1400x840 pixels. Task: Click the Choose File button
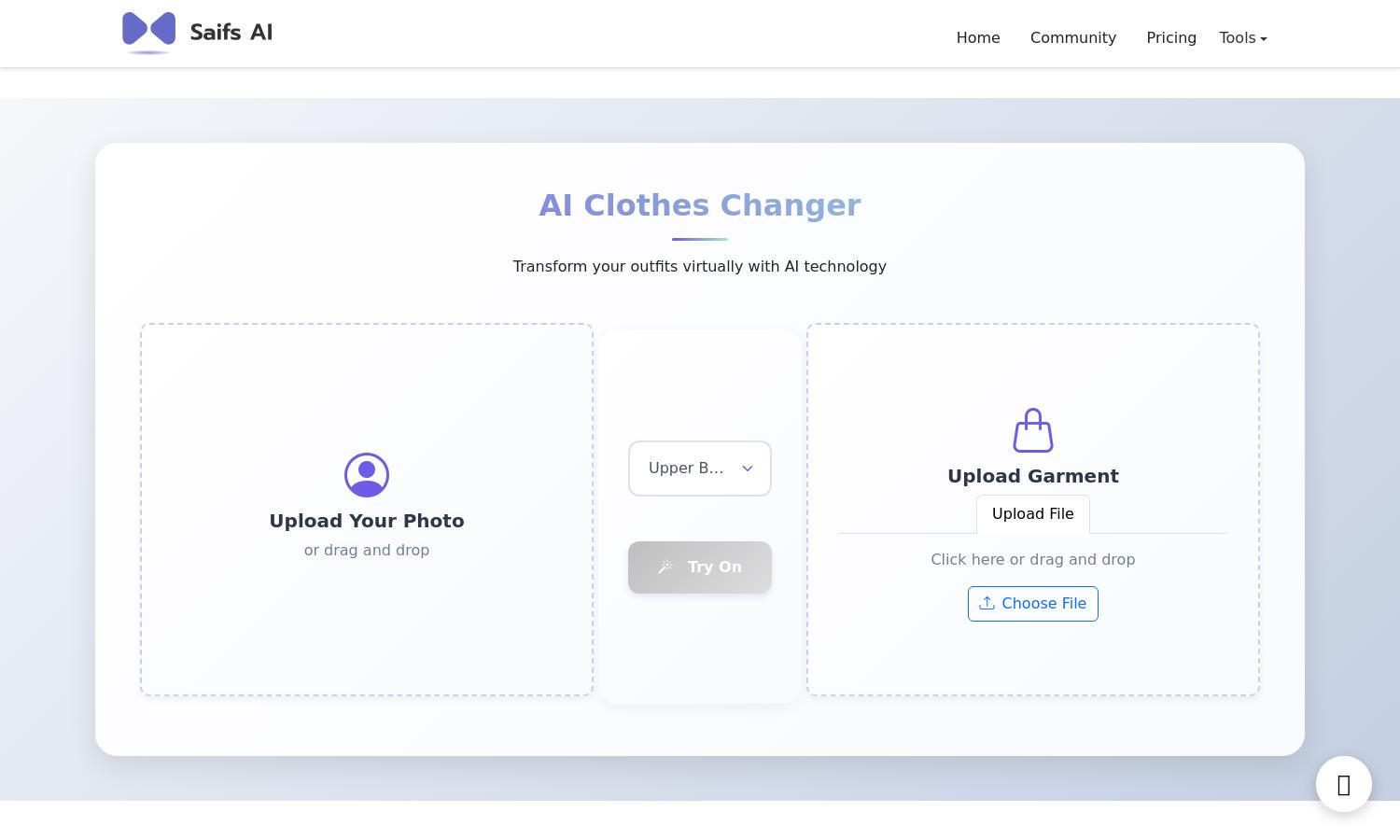[1033, 604]
